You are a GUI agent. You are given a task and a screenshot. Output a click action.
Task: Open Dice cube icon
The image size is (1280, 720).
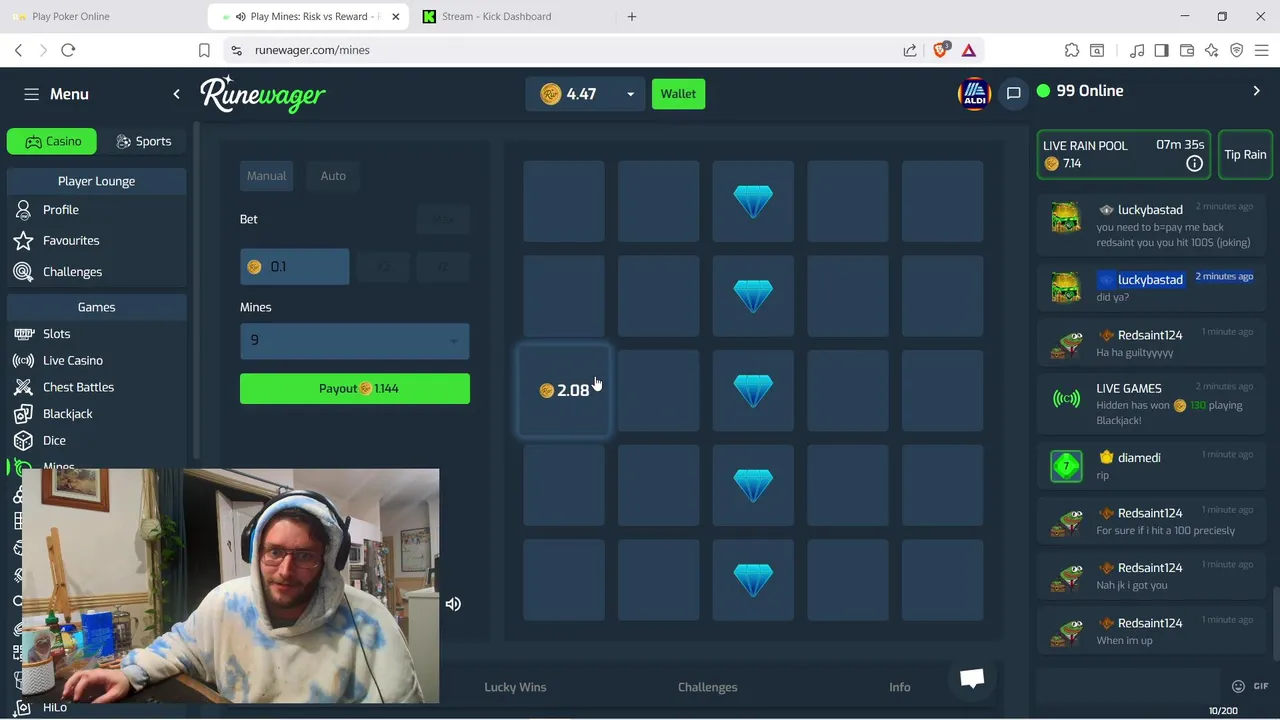(23, 441)
